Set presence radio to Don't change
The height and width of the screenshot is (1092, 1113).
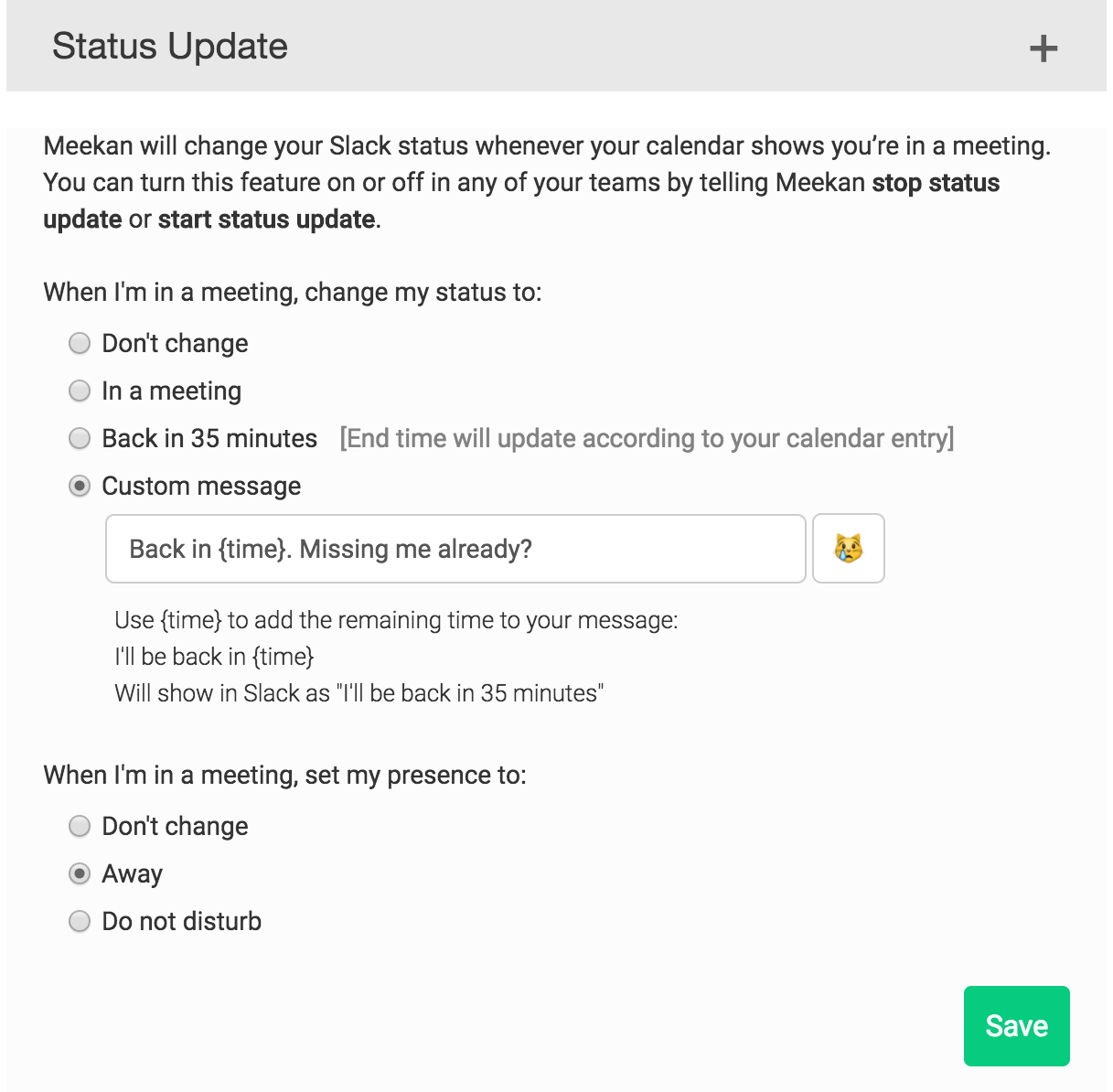coord(80,827)
